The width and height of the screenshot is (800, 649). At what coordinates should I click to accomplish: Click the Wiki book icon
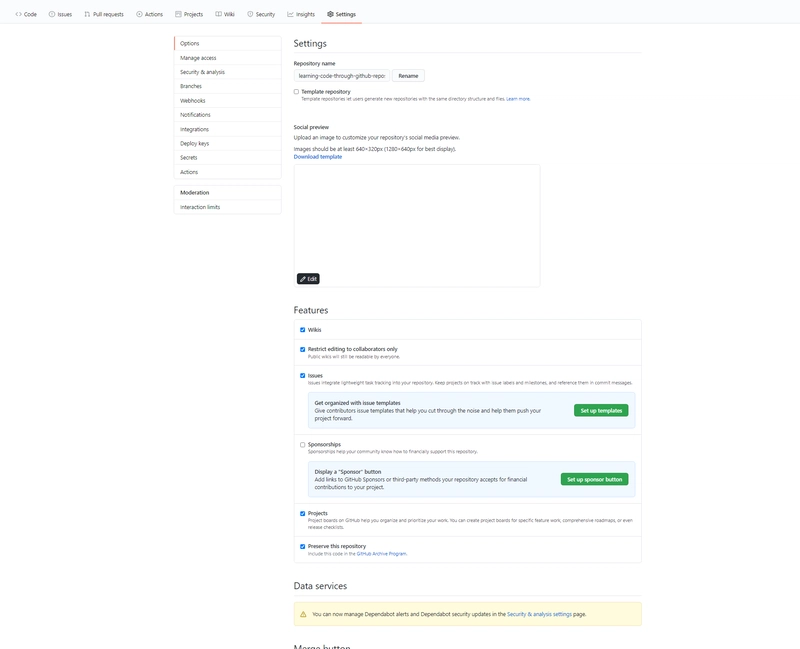218,14
